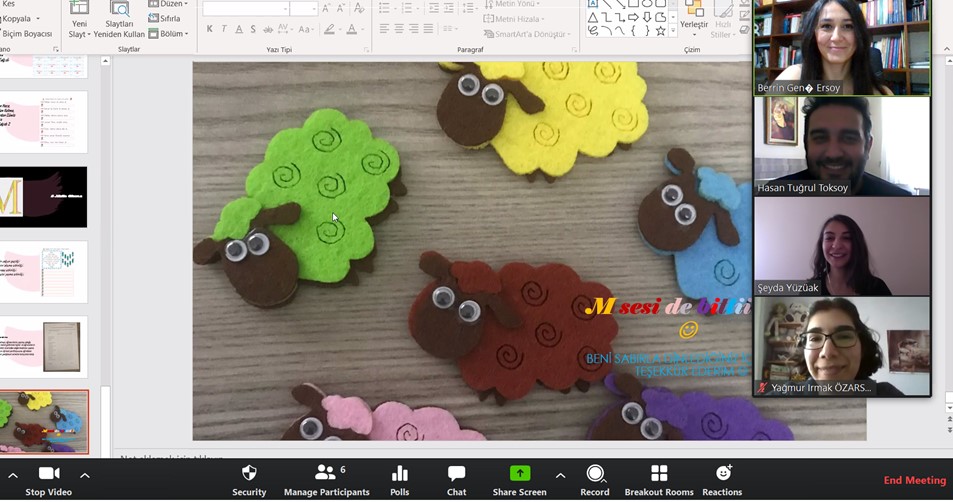Toggle bold (K) text formatting
This screenshot has width=953, height=502.
coord(209,30)
